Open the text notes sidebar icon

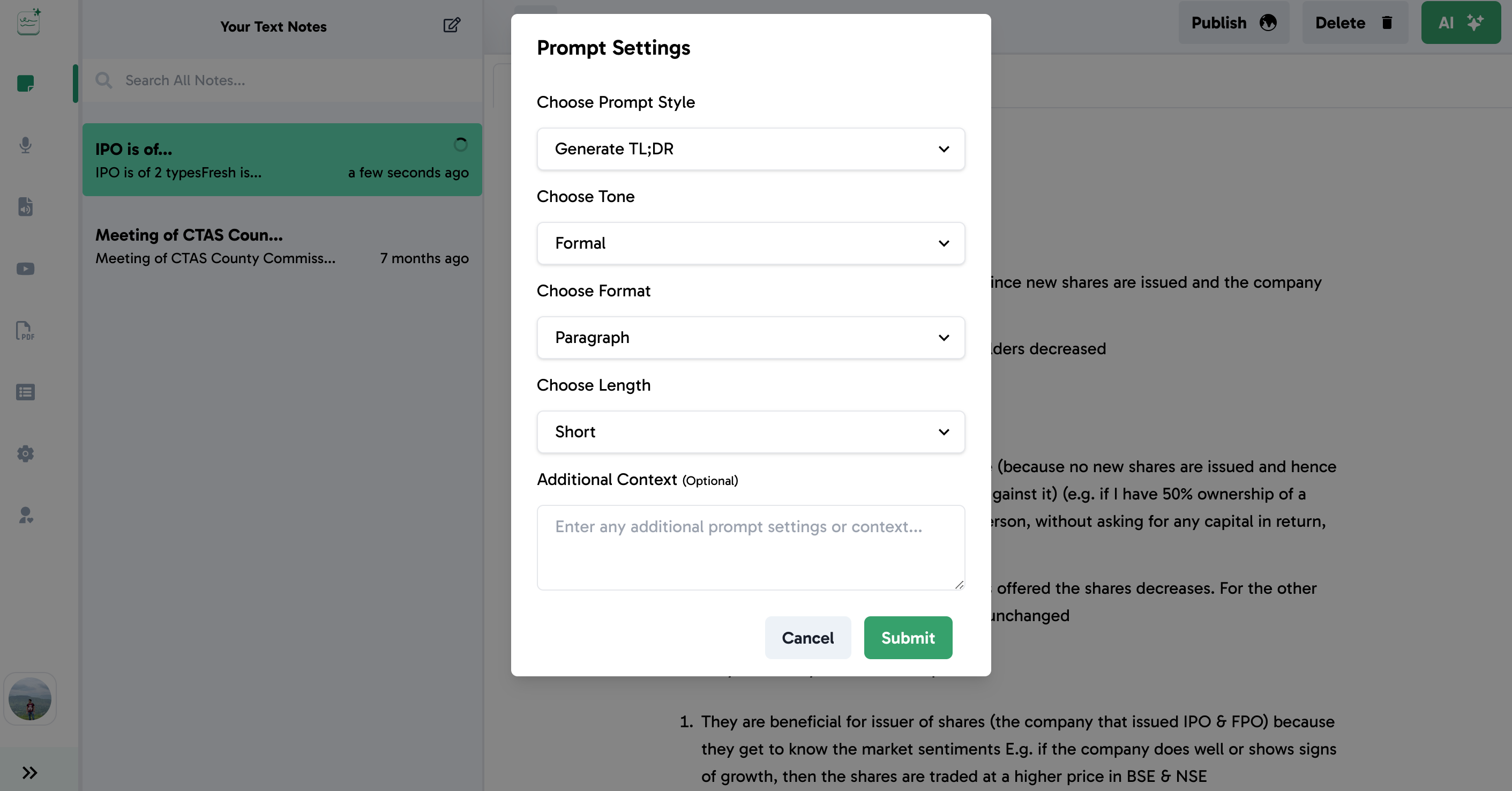click(25, 84)
